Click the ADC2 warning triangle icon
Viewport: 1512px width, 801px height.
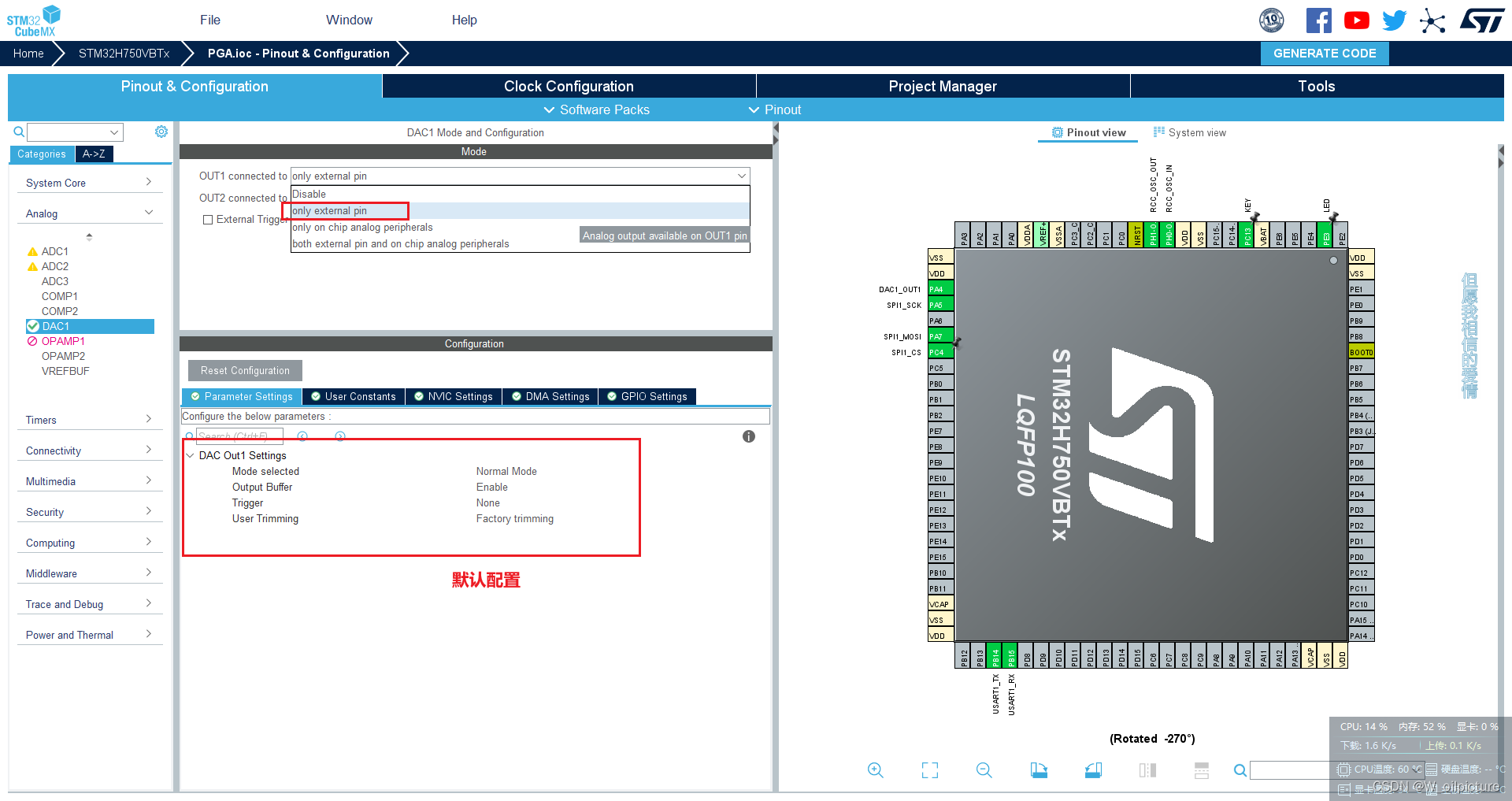pos(32,267)
